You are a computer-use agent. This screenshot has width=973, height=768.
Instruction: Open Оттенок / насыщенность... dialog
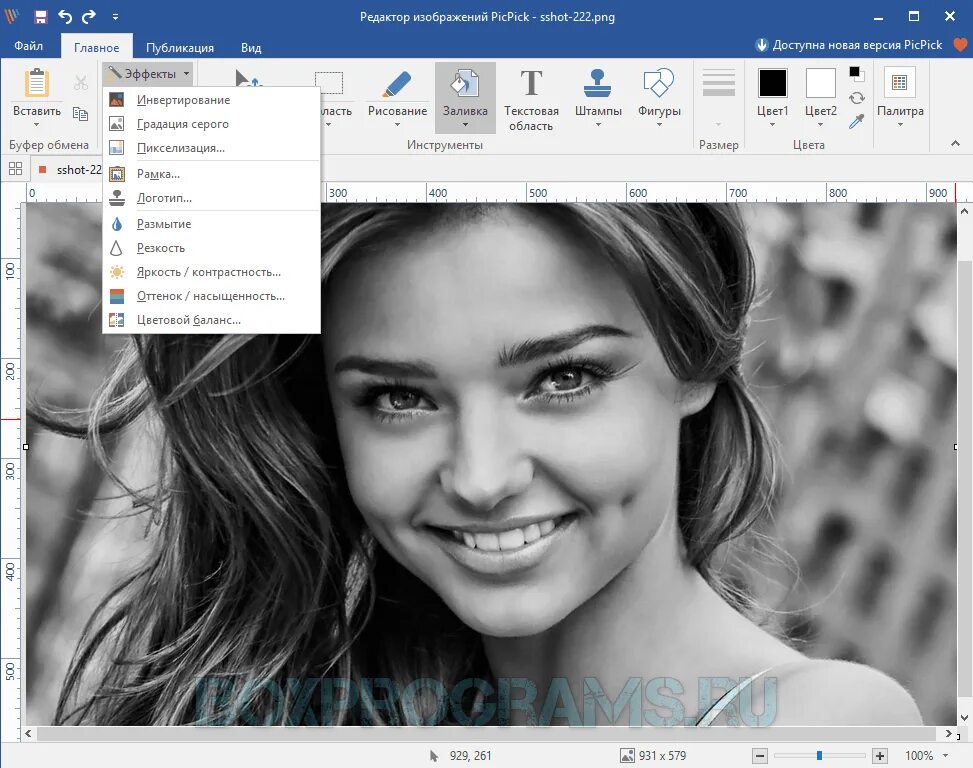(212, 296)
